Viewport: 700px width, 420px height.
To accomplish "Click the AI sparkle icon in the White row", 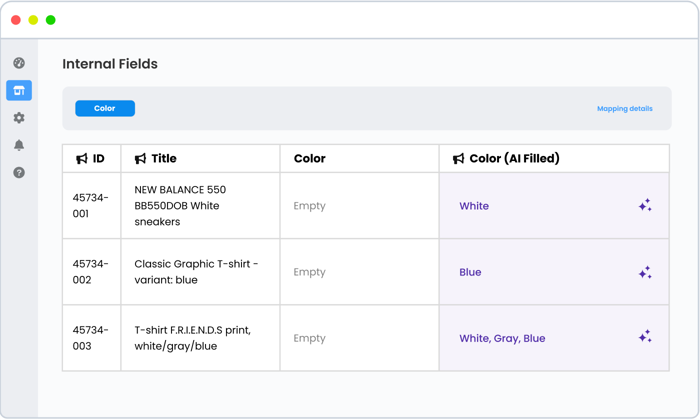I will (x=645, y=206).
